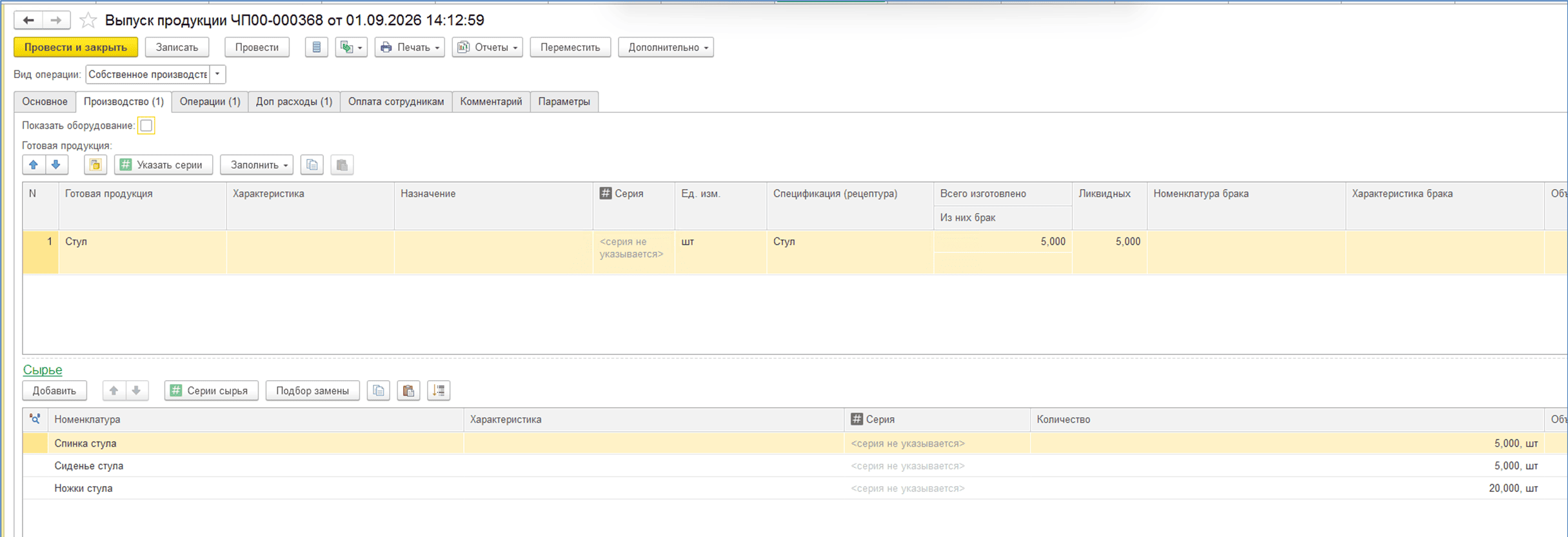Open document movements report icon
1568x537 pixels.
[316, 47]
